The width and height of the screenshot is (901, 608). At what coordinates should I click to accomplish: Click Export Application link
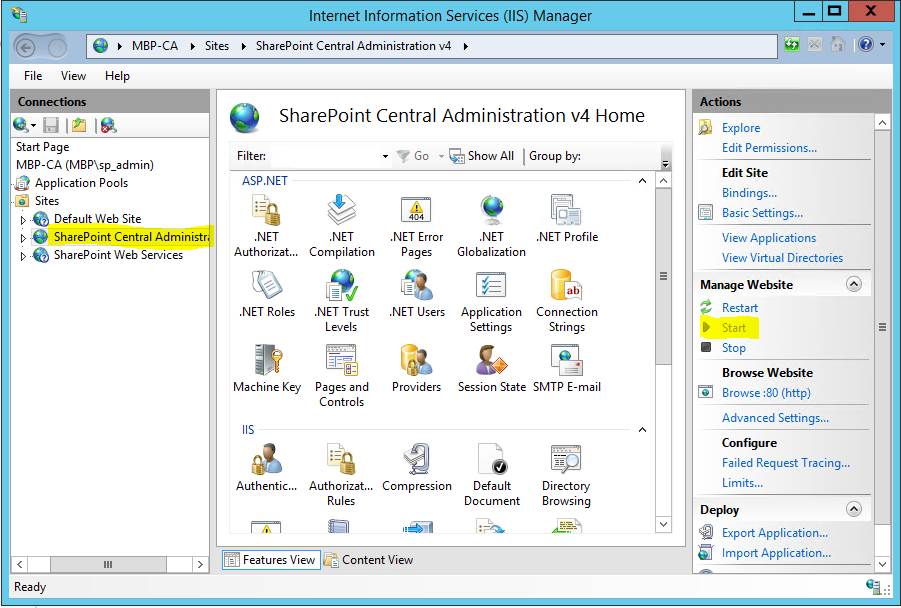775,533
